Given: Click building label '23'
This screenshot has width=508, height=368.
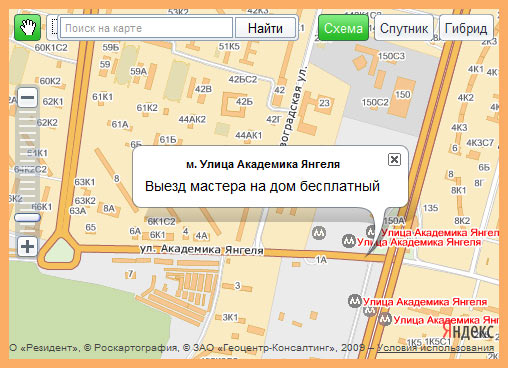Looking at the screenshot, I should point(324,103).
